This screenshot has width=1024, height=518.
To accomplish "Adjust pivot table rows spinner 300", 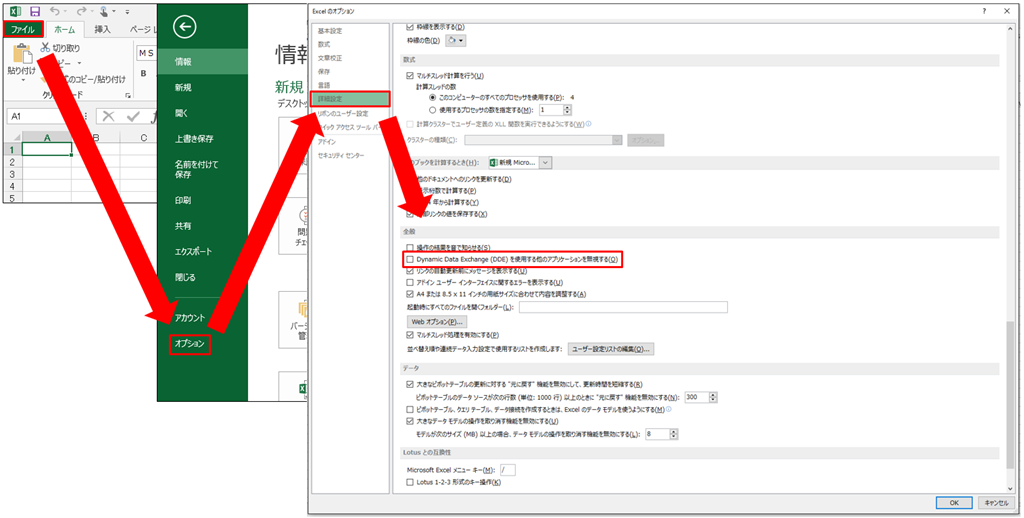I will [x=713, y=397].
